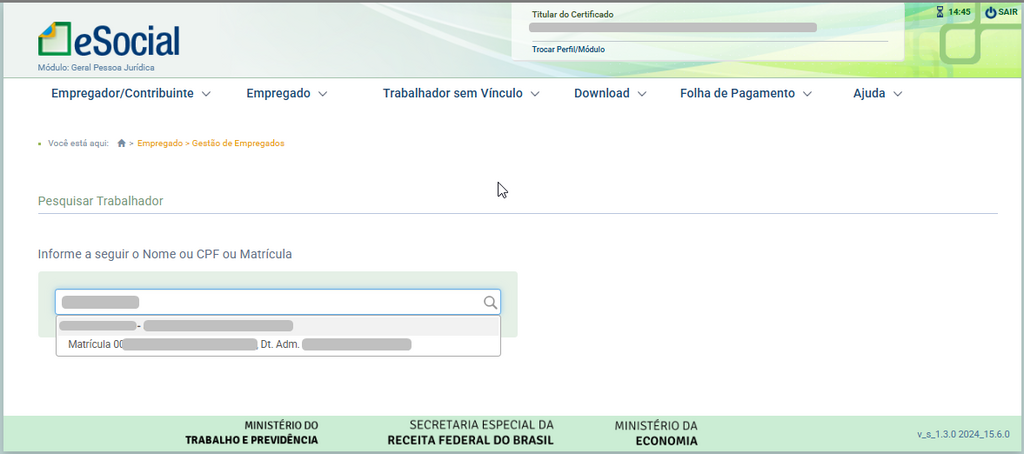Screen dimensions: 1024x454
Task: Click the Receita Federal do Brasil logo
Action: (x=471, y=432)
